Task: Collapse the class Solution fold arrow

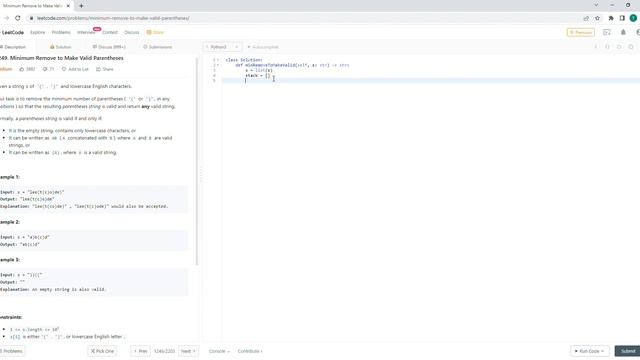Action: pyautogui.click(x=218, y=60)
